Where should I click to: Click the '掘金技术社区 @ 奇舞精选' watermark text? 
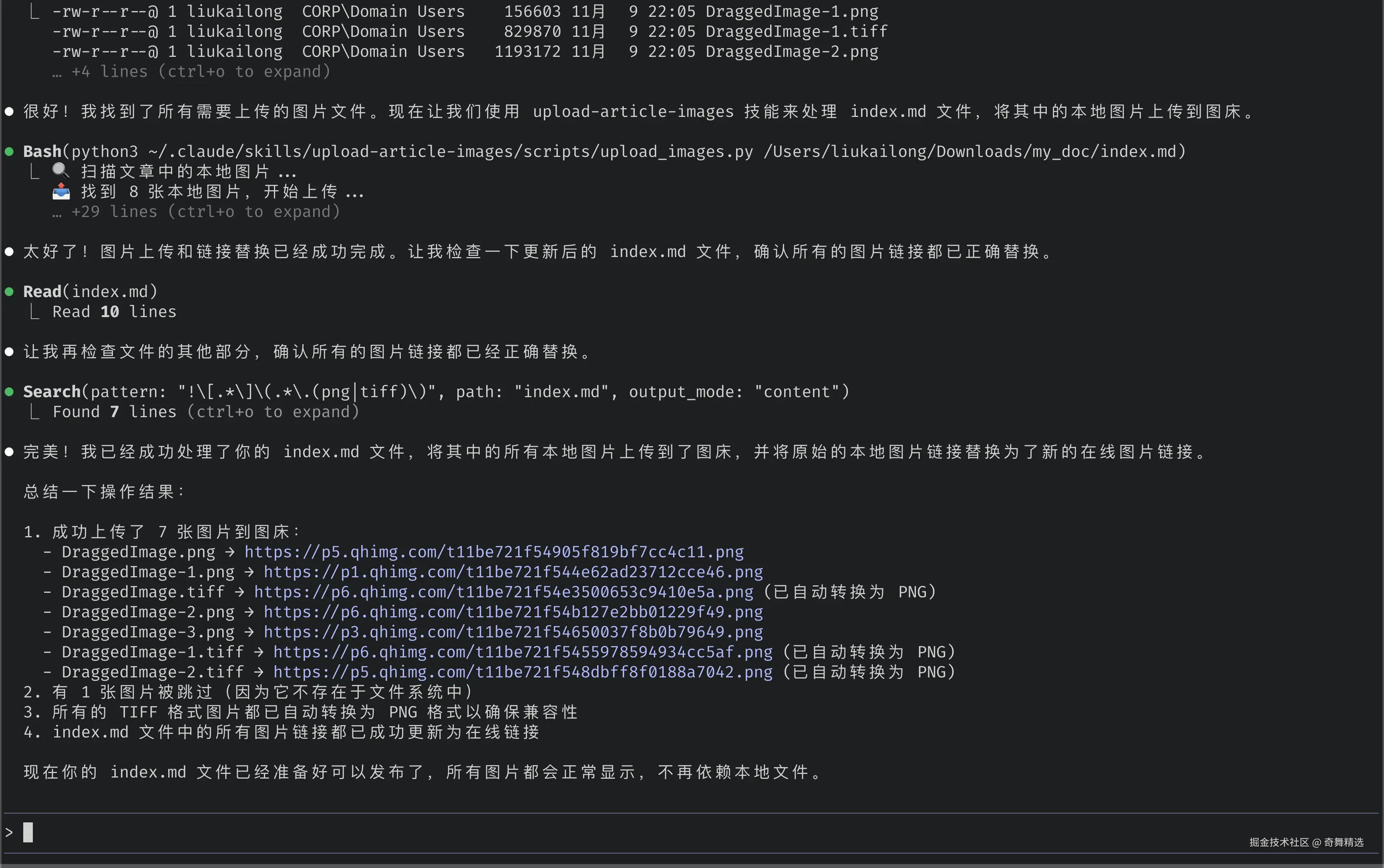1306,842
